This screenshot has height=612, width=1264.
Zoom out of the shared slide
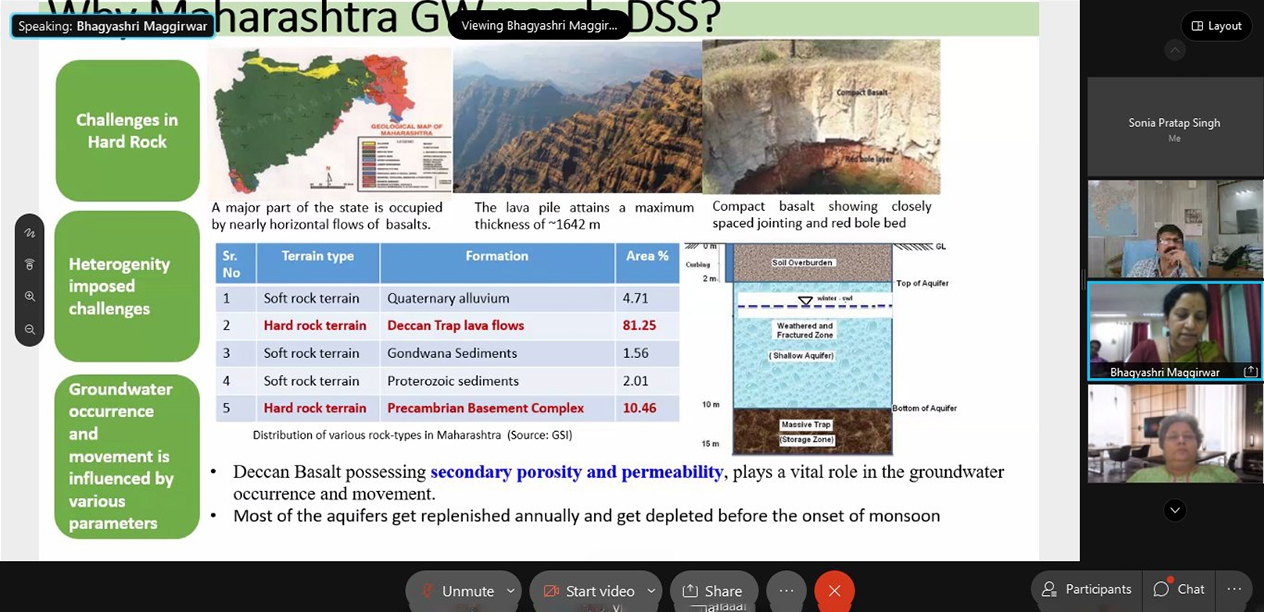(30, 329)
